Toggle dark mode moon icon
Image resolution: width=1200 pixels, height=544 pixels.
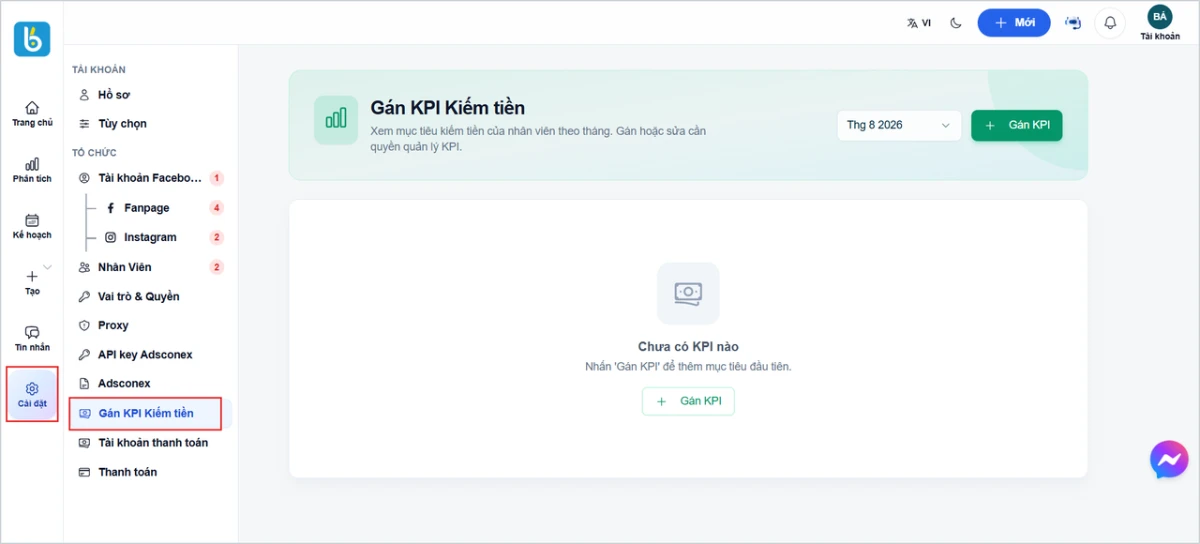pos(956,23)
